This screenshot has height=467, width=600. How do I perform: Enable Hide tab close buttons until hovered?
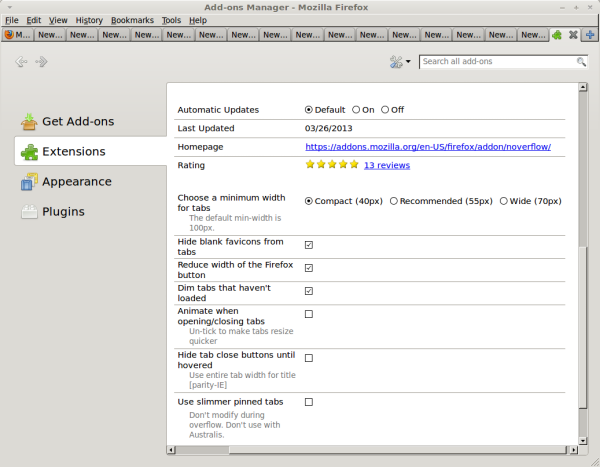(x=309, y=358)
